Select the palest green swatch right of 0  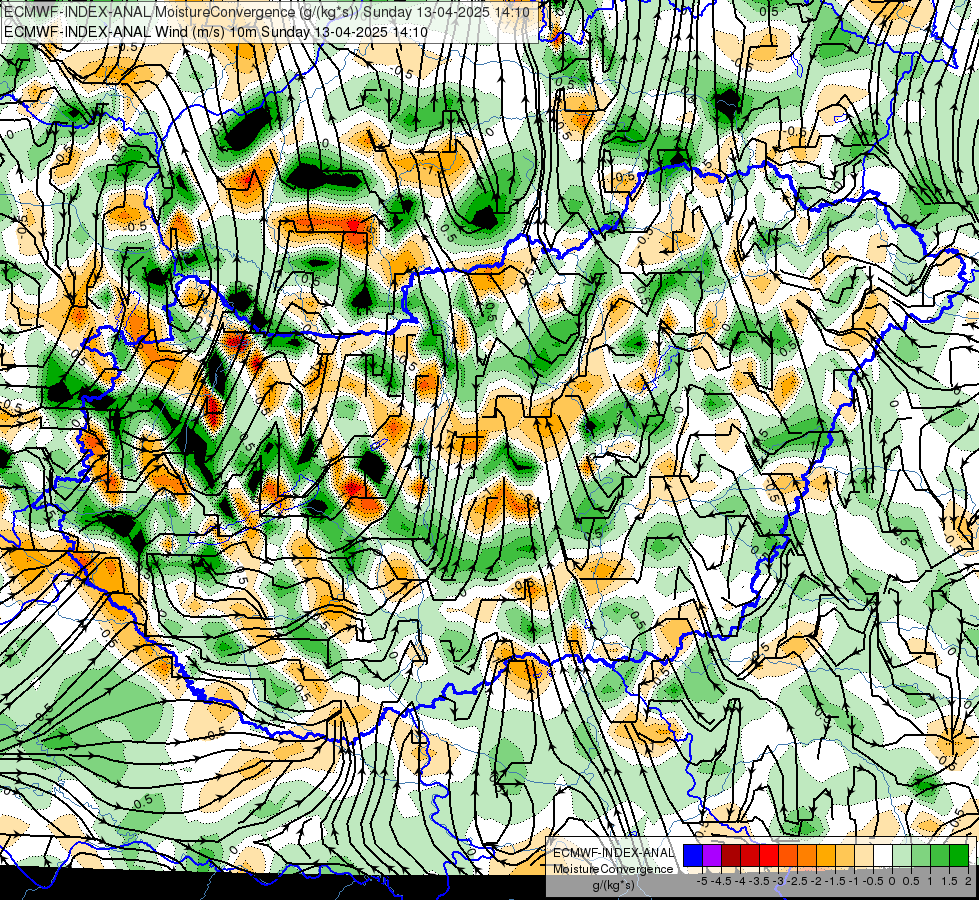902,856
